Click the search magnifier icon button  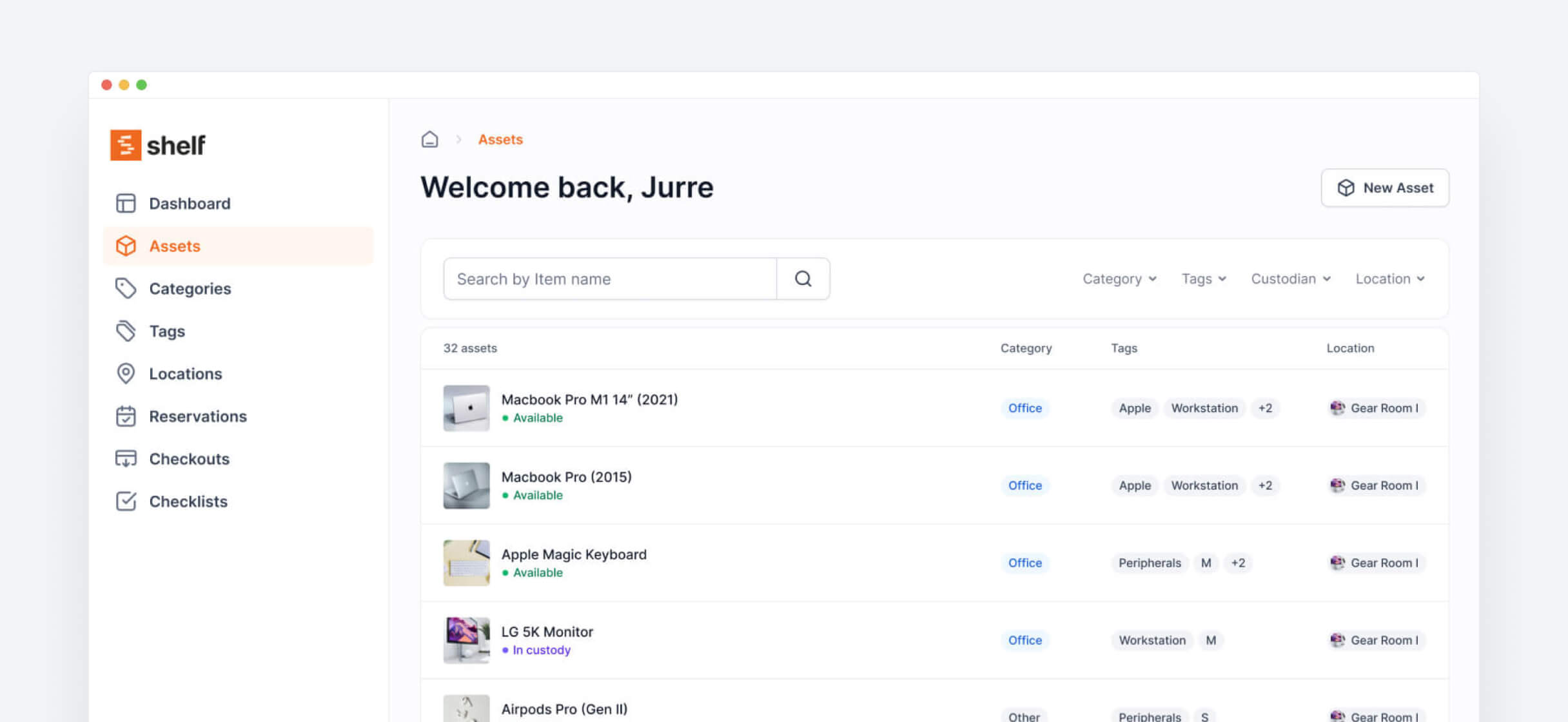(803, 278)
